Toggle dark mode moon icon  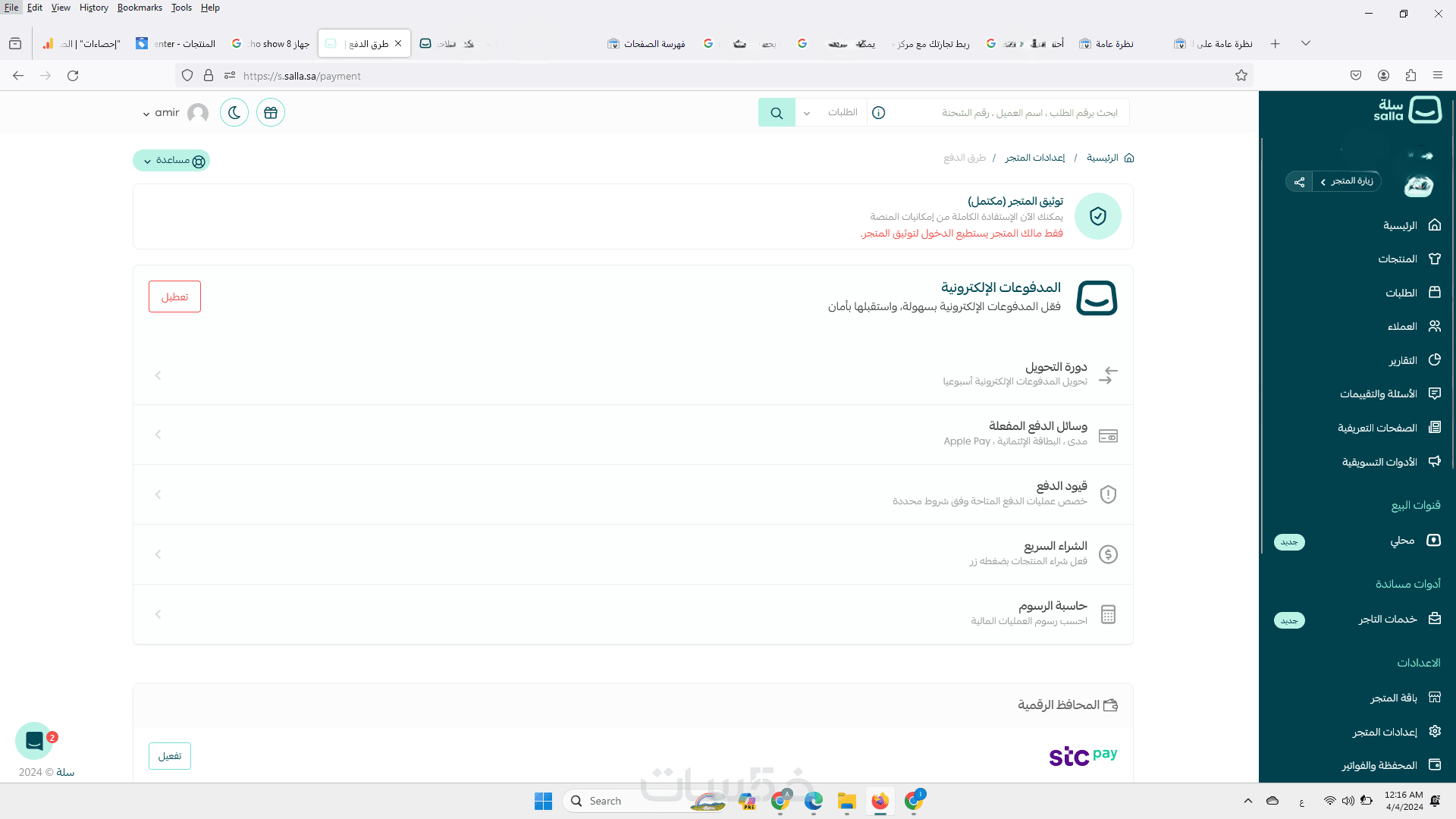click(x=234, y=113)
